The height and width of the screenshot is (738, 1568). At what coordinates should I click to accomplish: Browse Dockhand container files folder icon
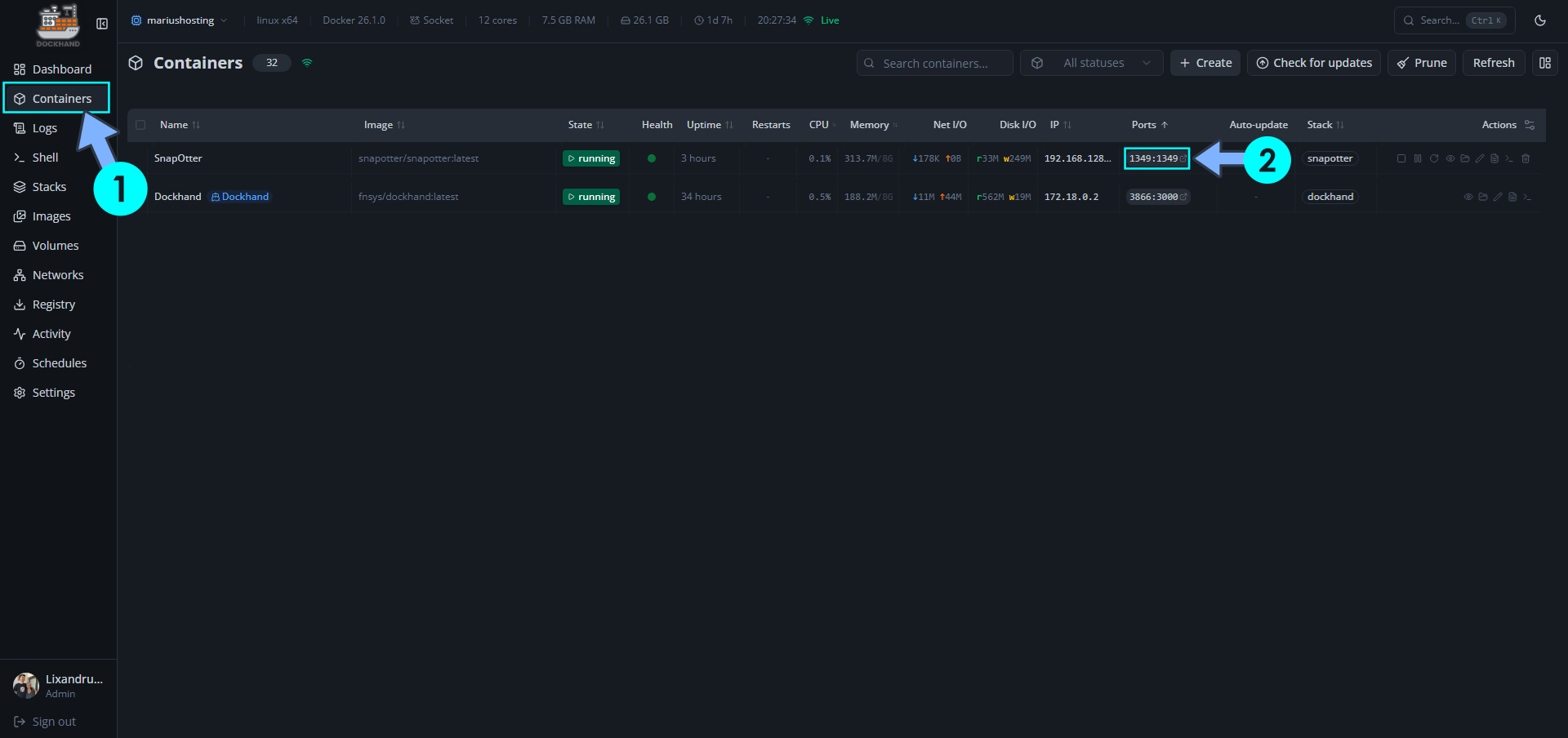pos(1483,197)
